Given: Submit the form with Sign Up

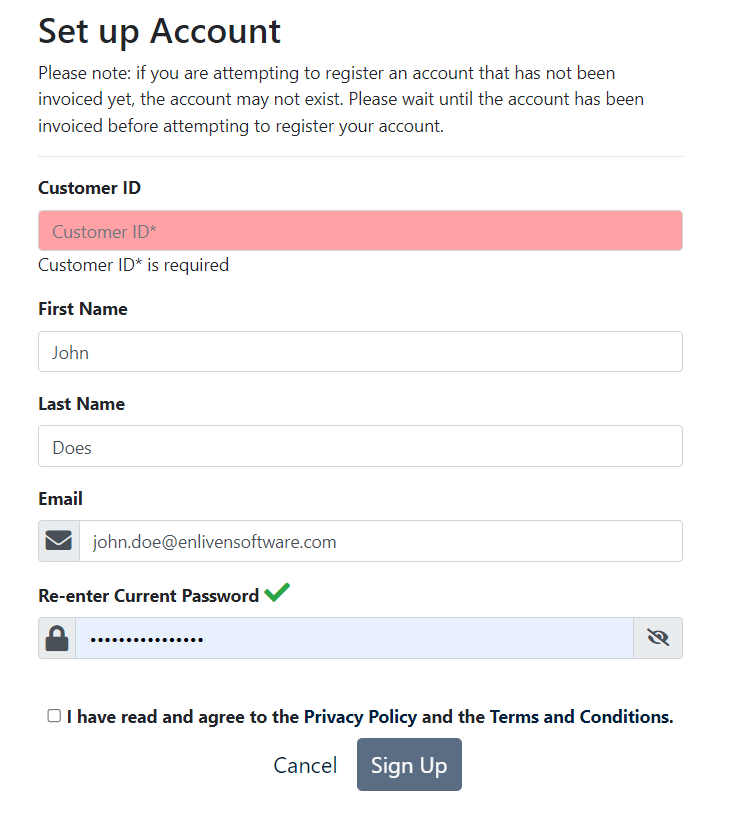Looking at the screenshot, I should coord(409,765).
